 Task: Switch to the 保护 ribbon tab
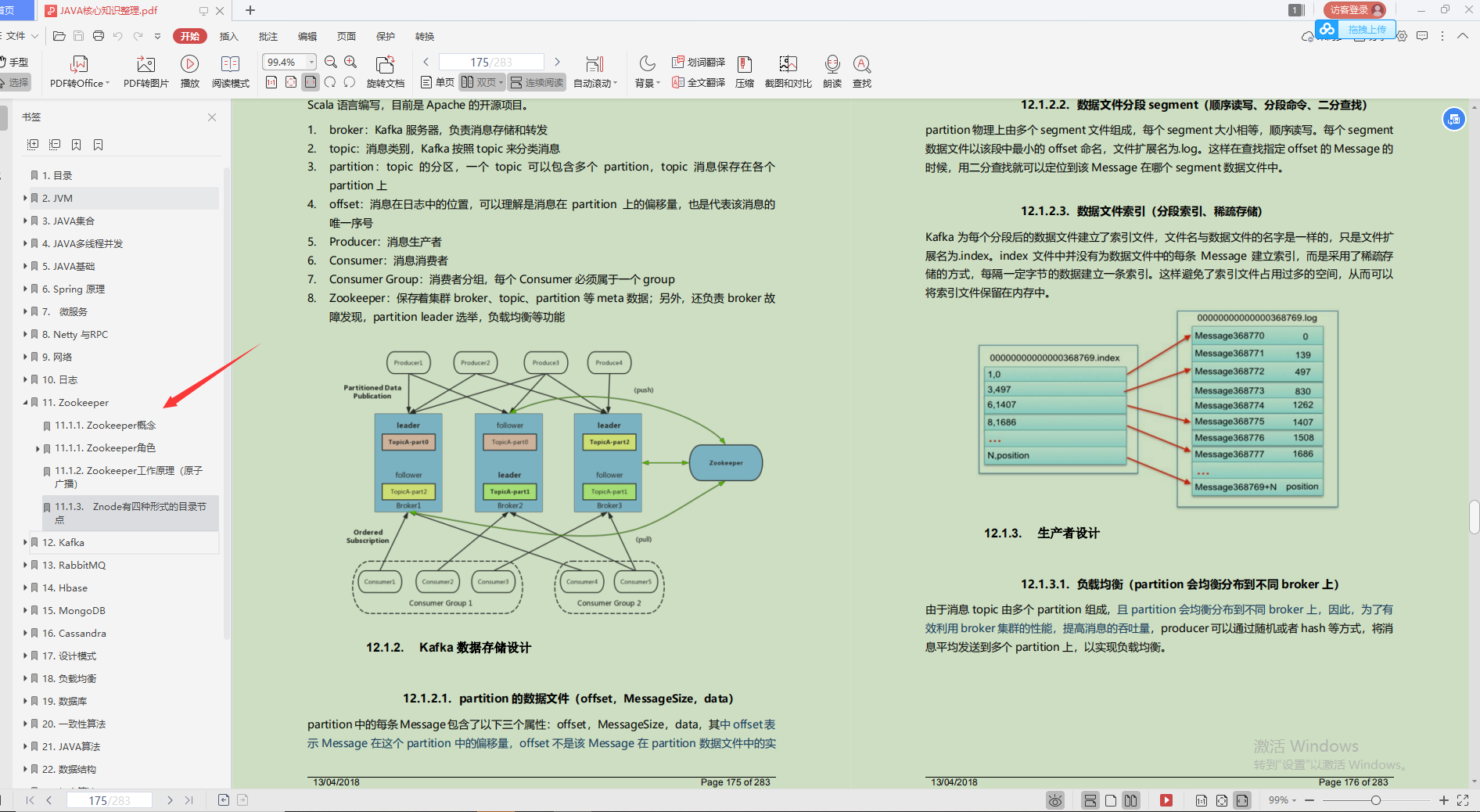pyautogui.click(x=386, y=36)
